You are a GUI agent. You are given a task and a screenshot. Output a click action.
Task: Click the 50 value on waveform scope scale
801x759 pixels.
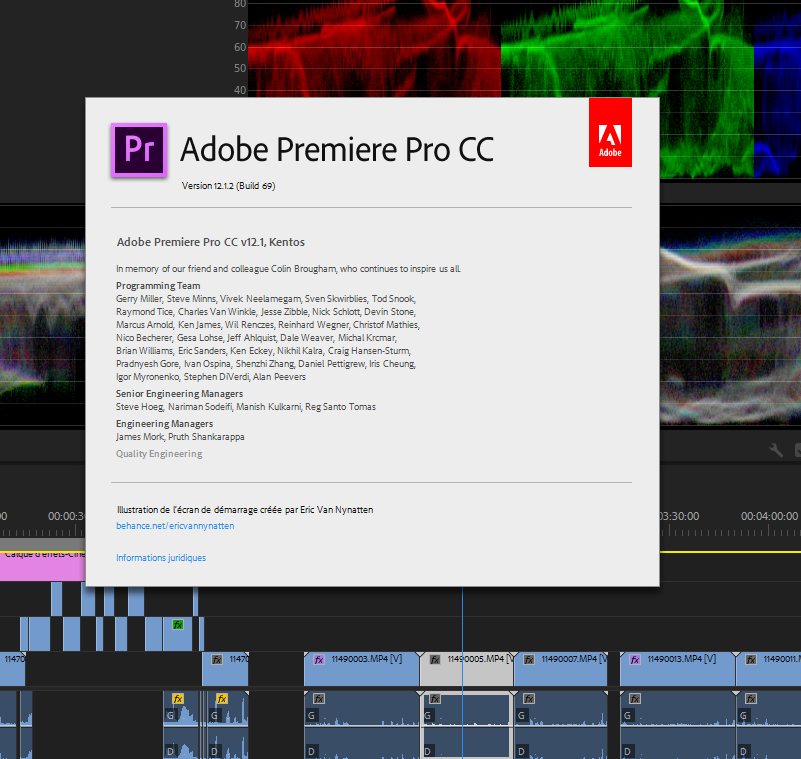pyautogui.click(x=240, y=68)
